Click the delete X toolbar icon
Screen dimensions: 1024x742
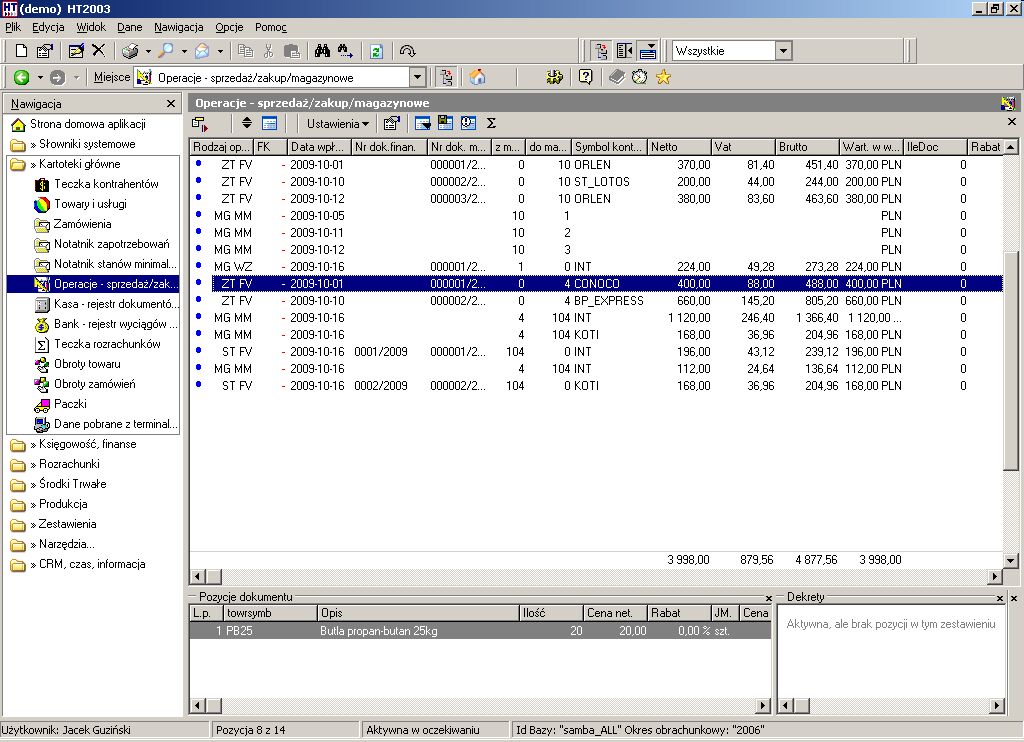99,50
